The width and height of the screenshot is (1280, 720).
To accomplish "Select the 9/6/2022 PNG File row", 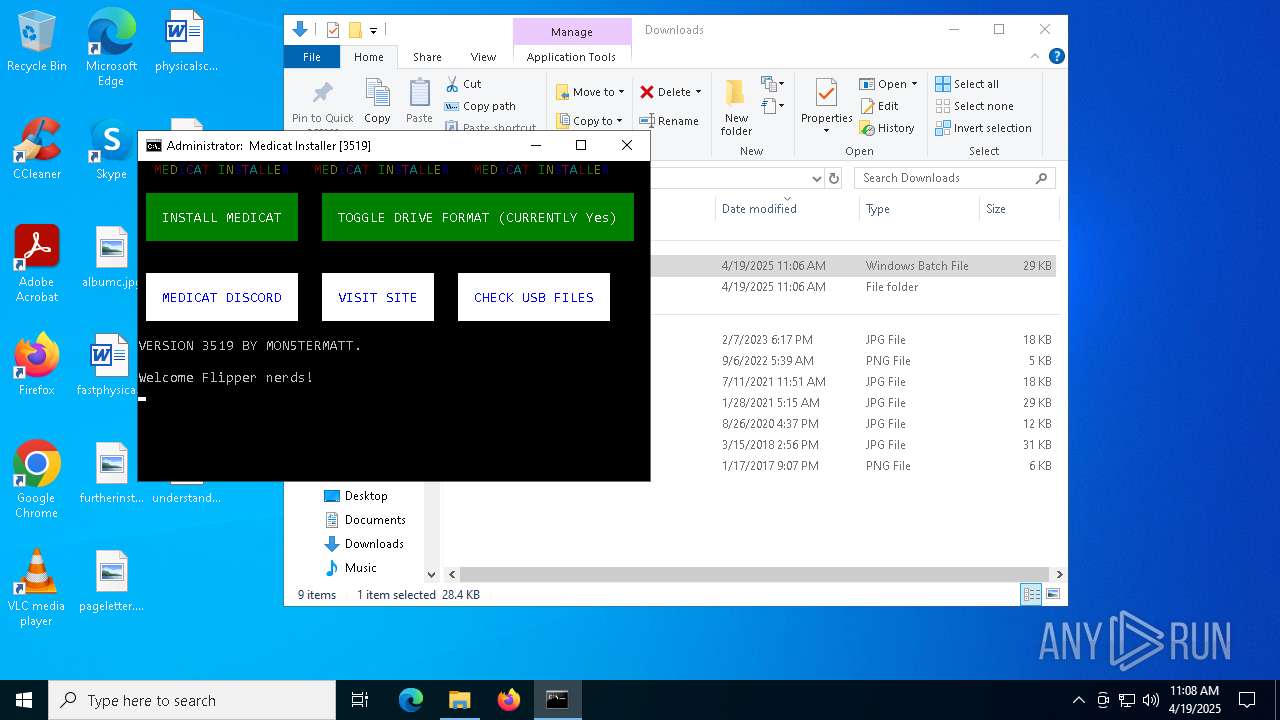I will pos(853,361).
